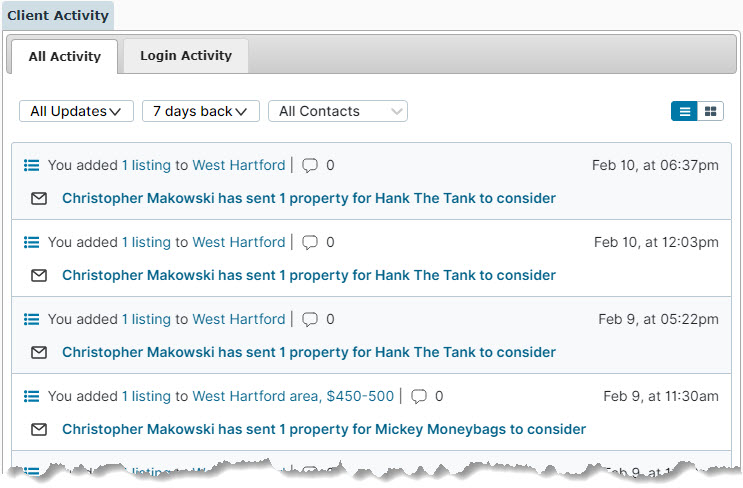The width and height of the screenshot is (743, 488).
Task: Open West Hartford link in Feb 10 12:03pm row
Action: click(x=239, y=243)
